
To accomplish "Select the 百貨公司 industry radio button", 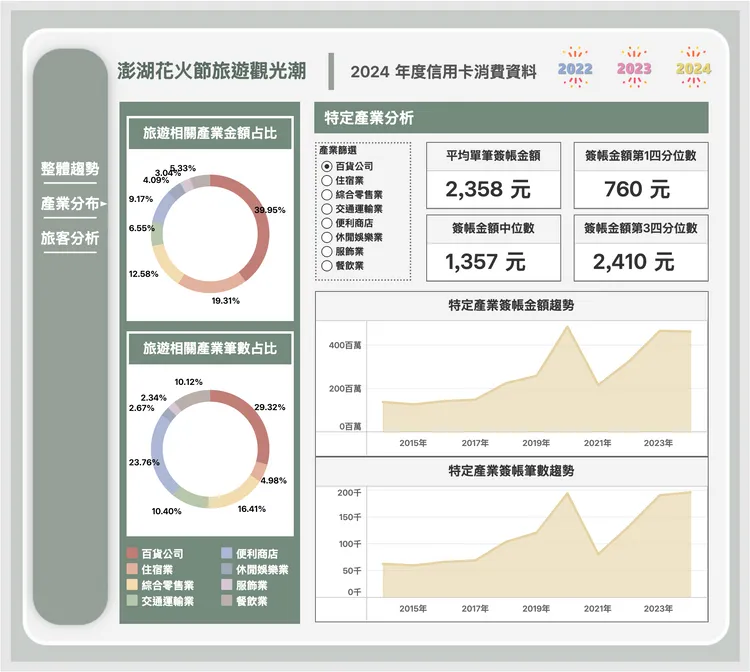I will [x=327, y=166].
